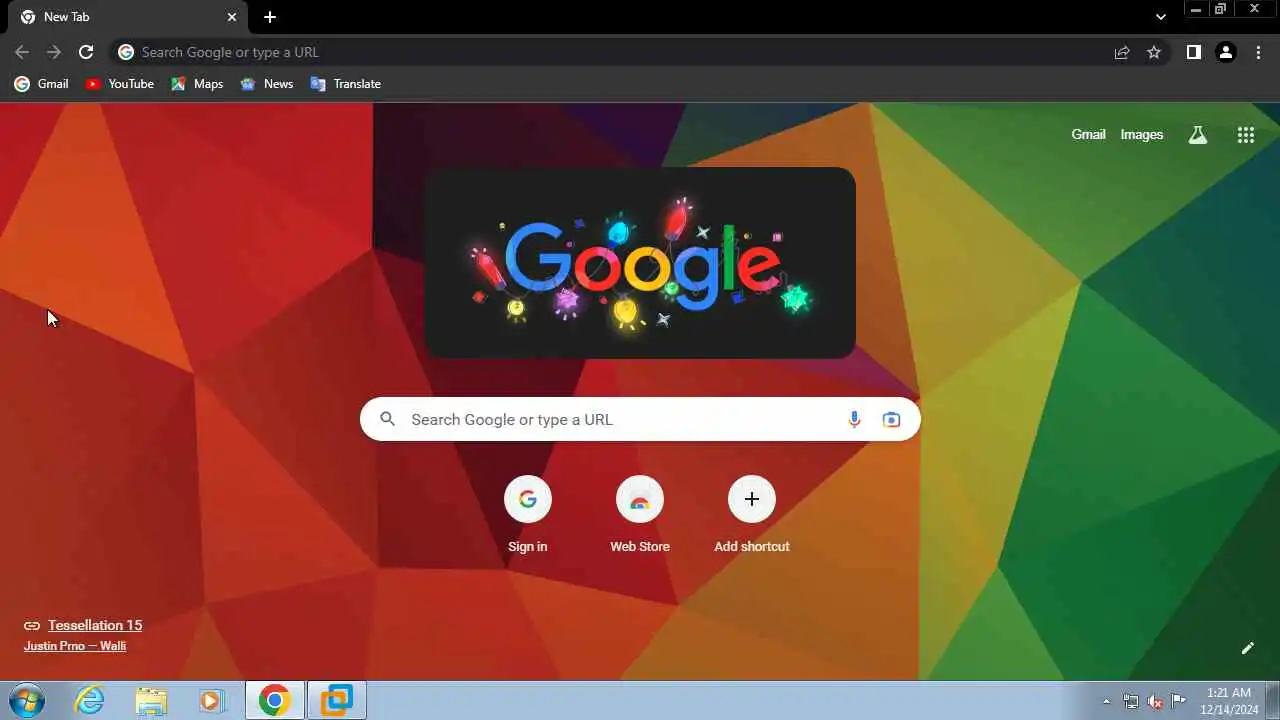Search by image with camera icon

[891, 420]
